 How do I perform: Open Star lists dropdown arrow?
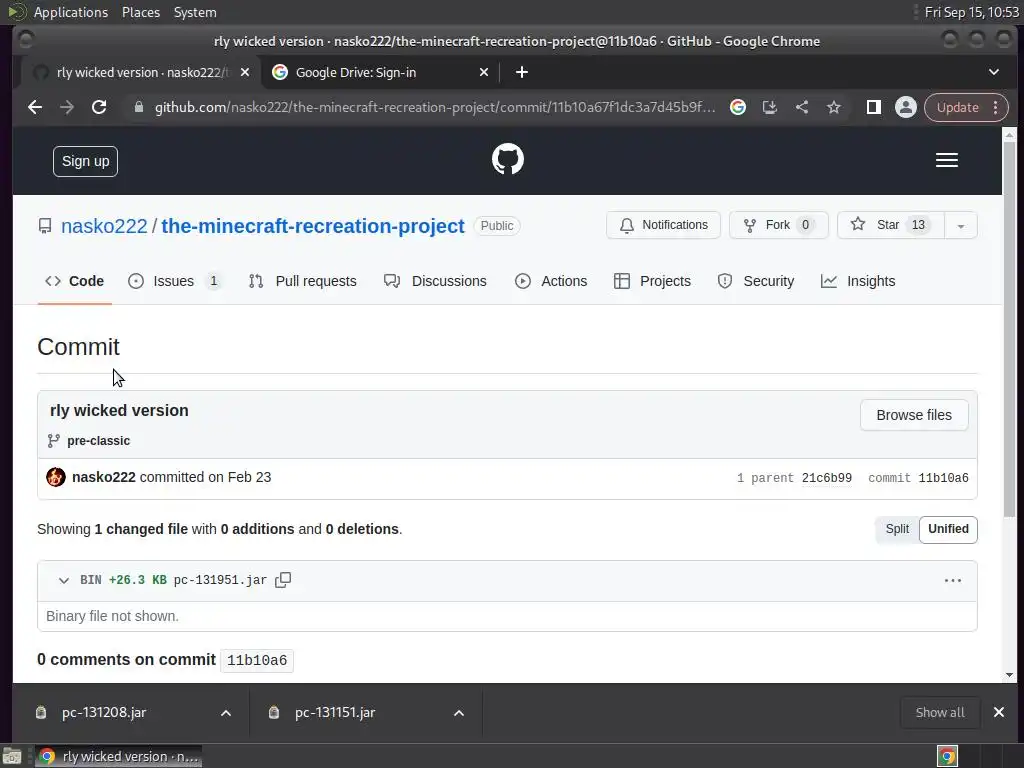click(x=961, y=225)
